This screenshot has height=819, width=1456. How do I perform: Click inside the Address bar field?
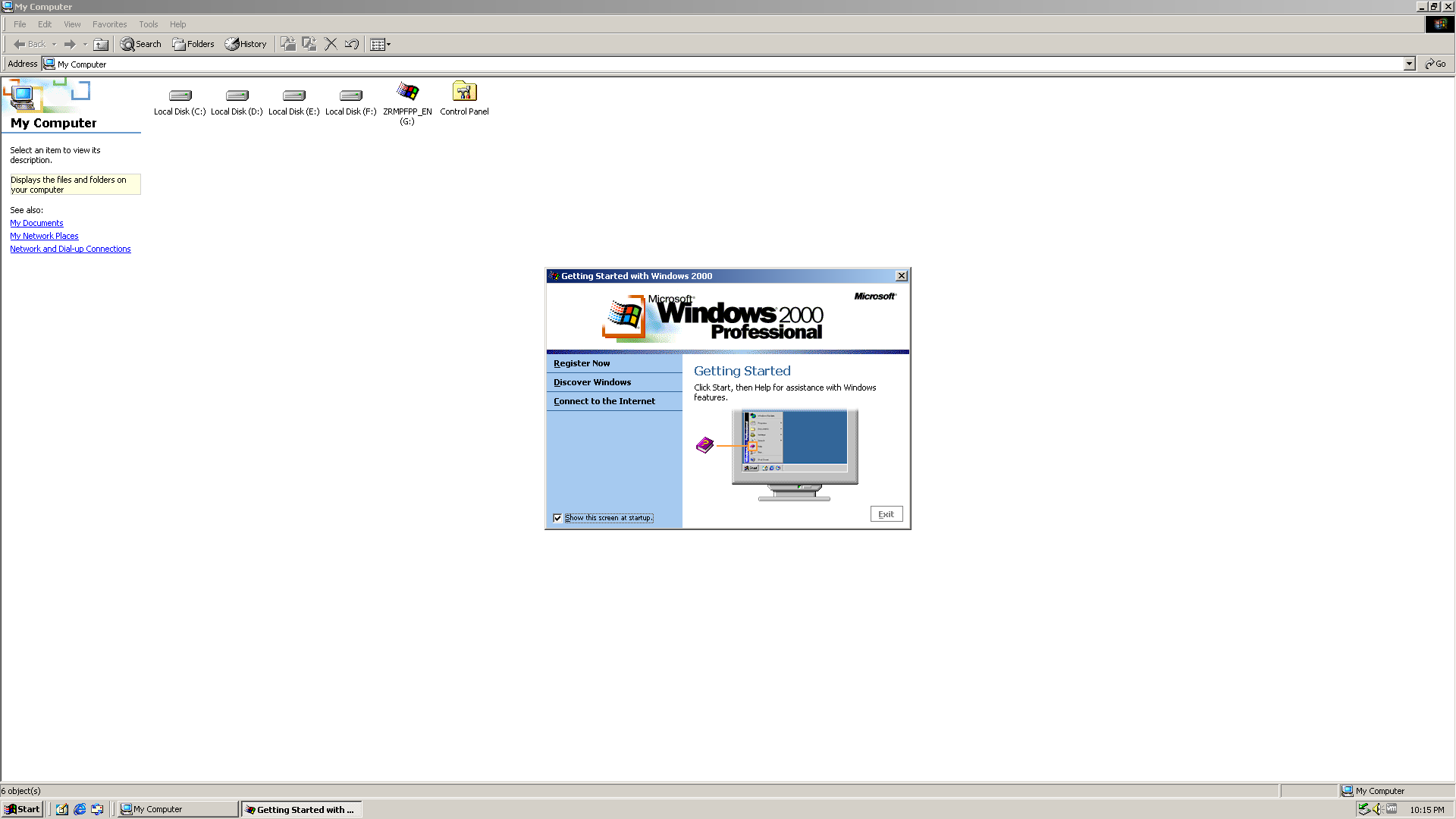(x=728, y=64)
